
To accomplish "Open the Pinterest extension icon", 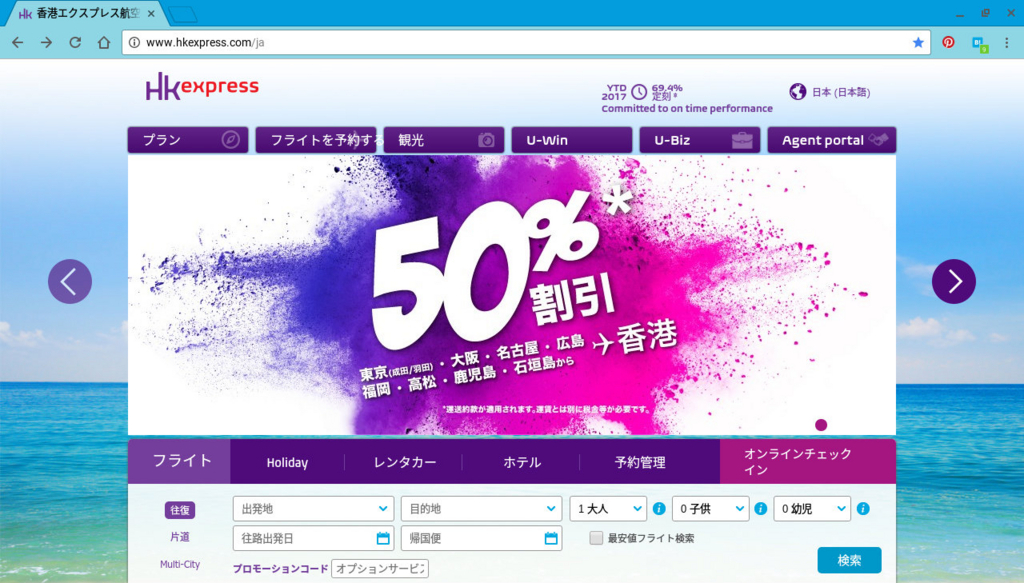I will tap(948, 42).
